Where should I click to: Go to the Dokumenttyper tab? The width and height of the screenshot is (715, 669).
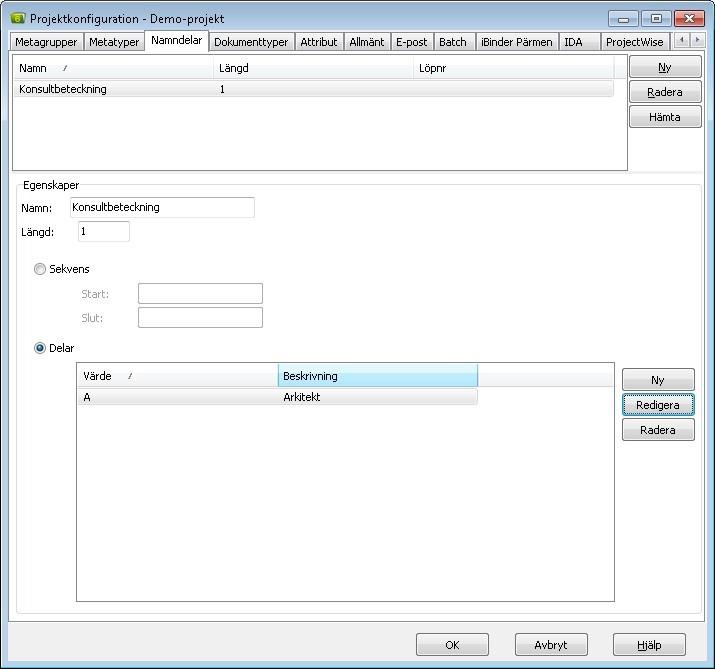(x=251, y=42)
